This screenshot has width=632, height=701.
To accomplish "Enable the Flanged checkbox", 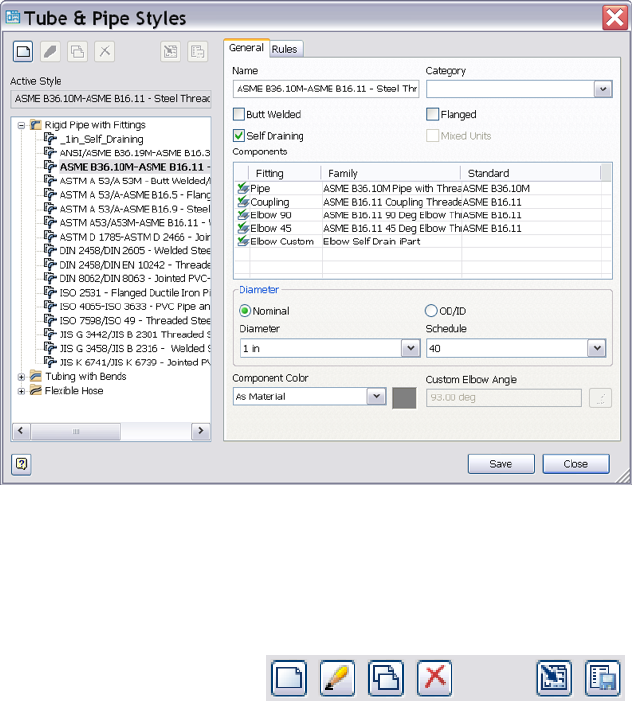I will point(432,114).
